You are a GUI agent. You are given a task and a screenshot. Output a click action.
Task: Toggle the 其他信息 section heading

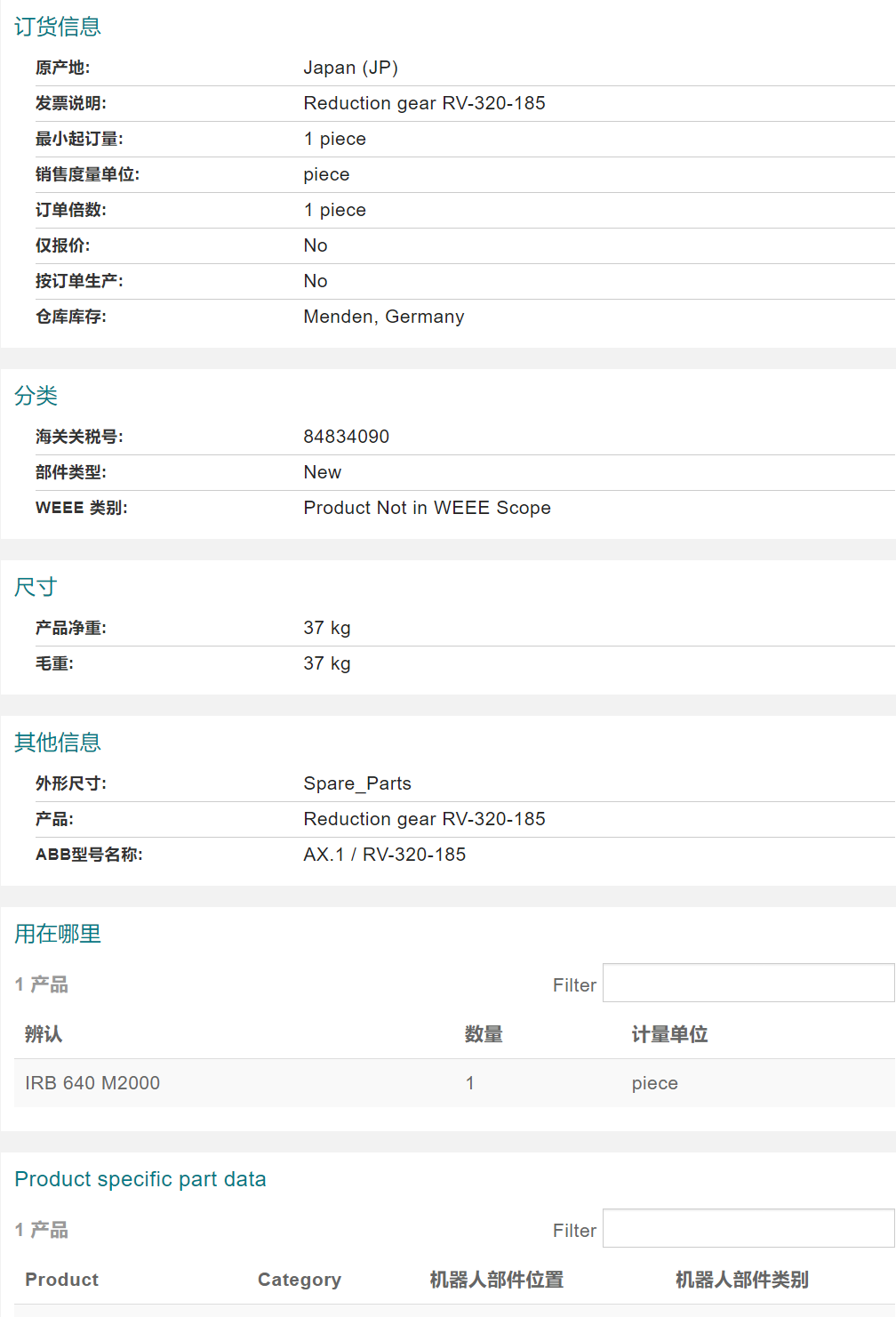(x=58, y=743)
